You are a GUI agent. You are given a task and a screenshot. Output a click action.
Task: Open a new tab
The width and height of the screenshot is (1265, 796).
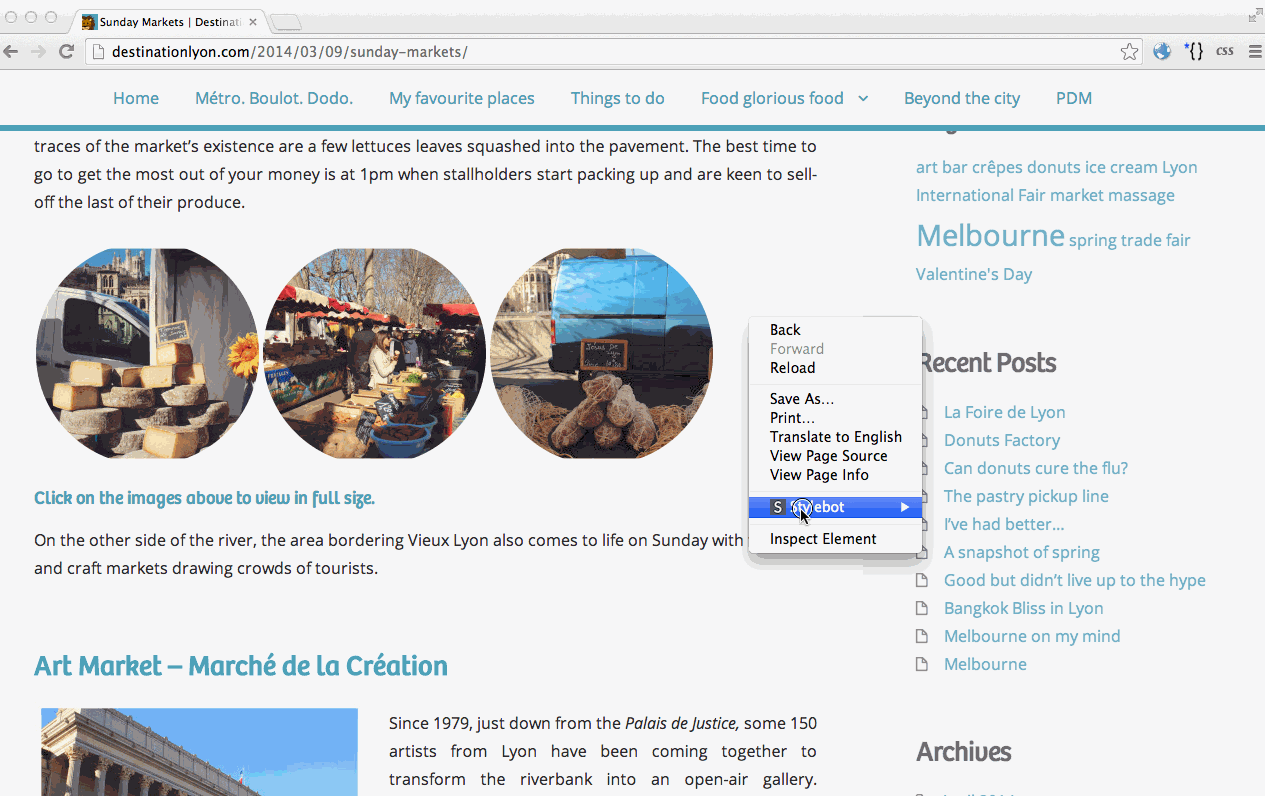[285, 22]
